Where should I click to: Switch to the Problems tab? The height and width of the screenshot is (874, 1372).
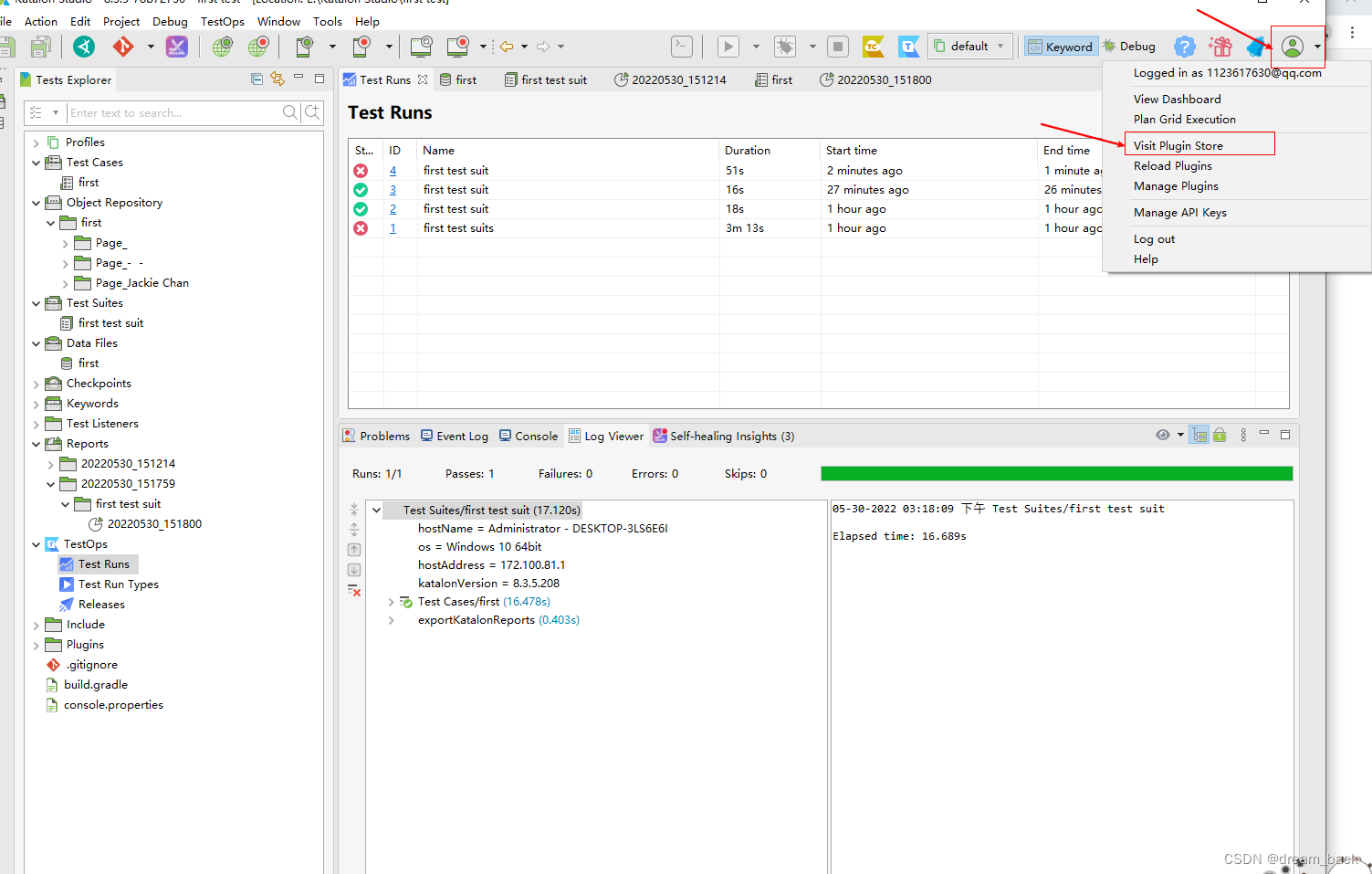[376, 436]
